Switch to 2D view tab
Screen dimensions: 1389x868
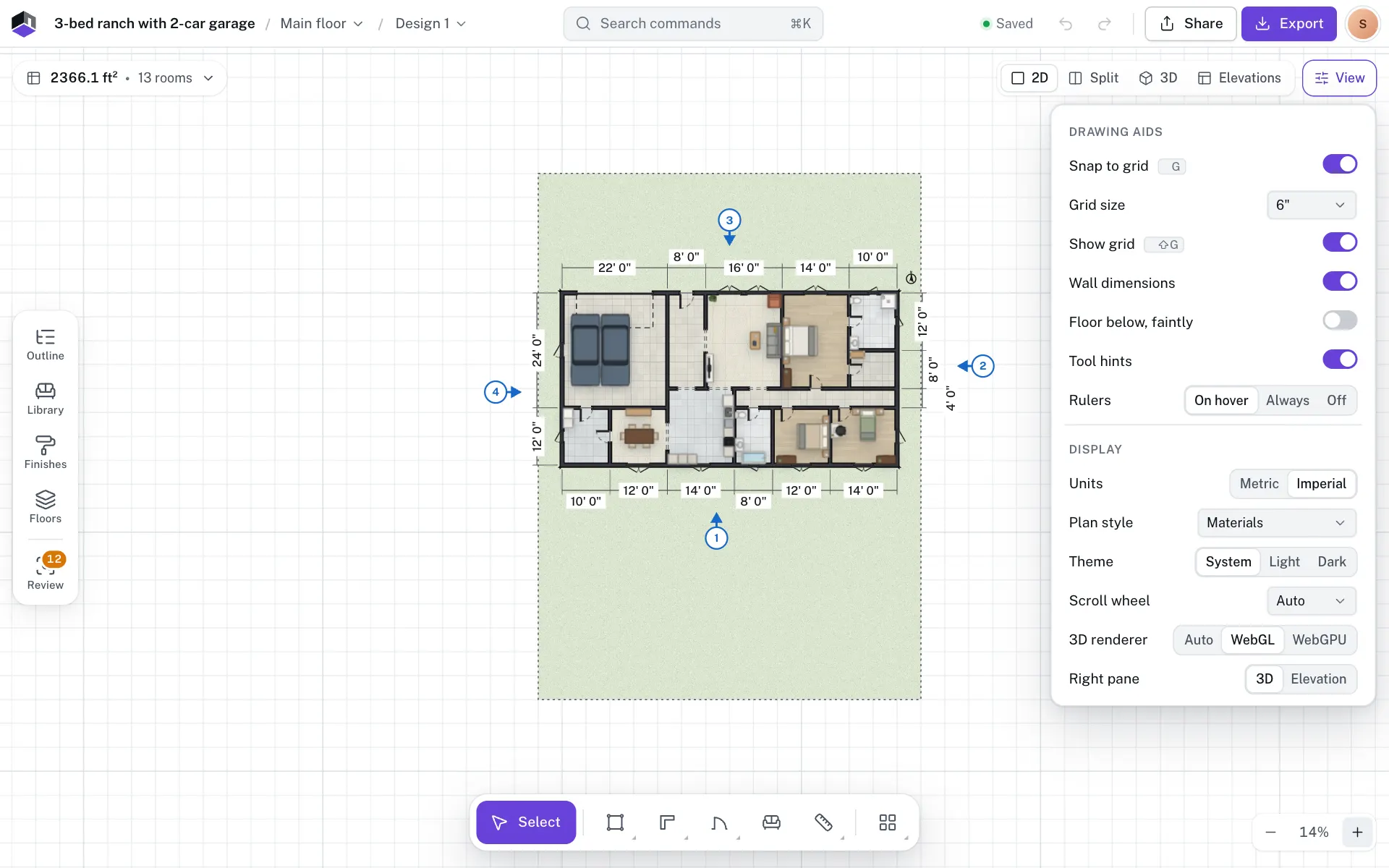(x=1029, y=78)
